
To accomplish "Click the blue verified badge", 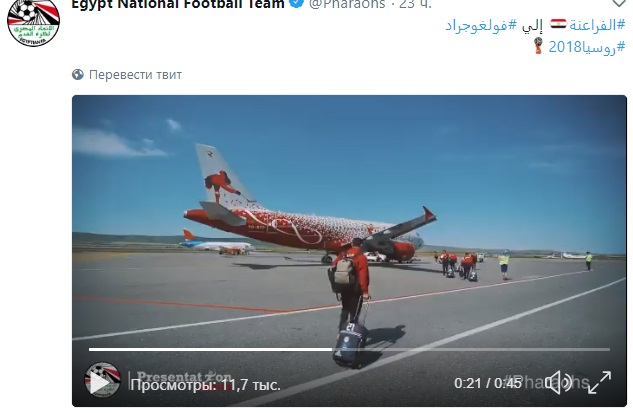I will tap(297, 3).
